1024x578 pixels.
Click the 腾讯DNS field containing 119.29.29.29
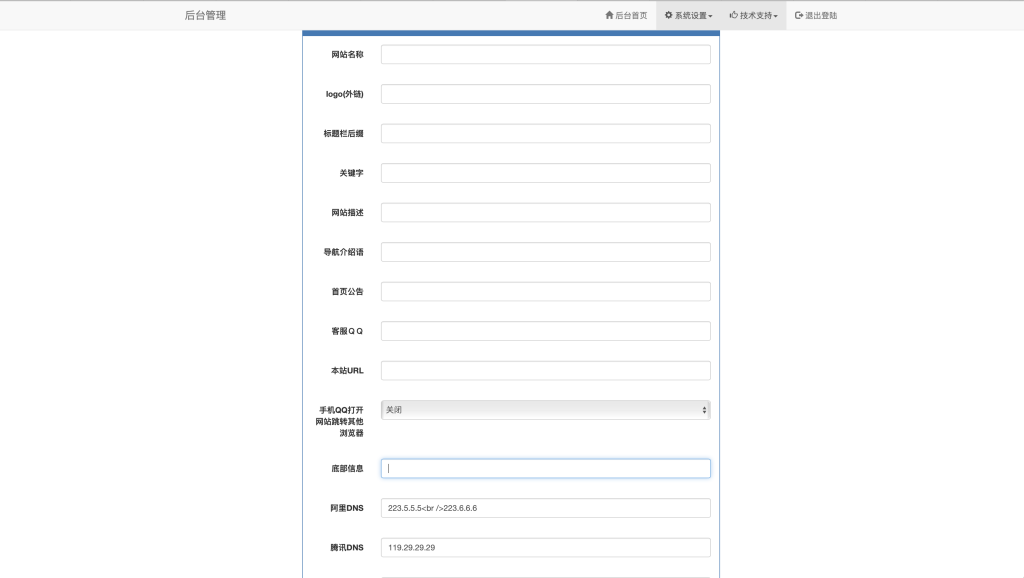[x=545, y=547]
